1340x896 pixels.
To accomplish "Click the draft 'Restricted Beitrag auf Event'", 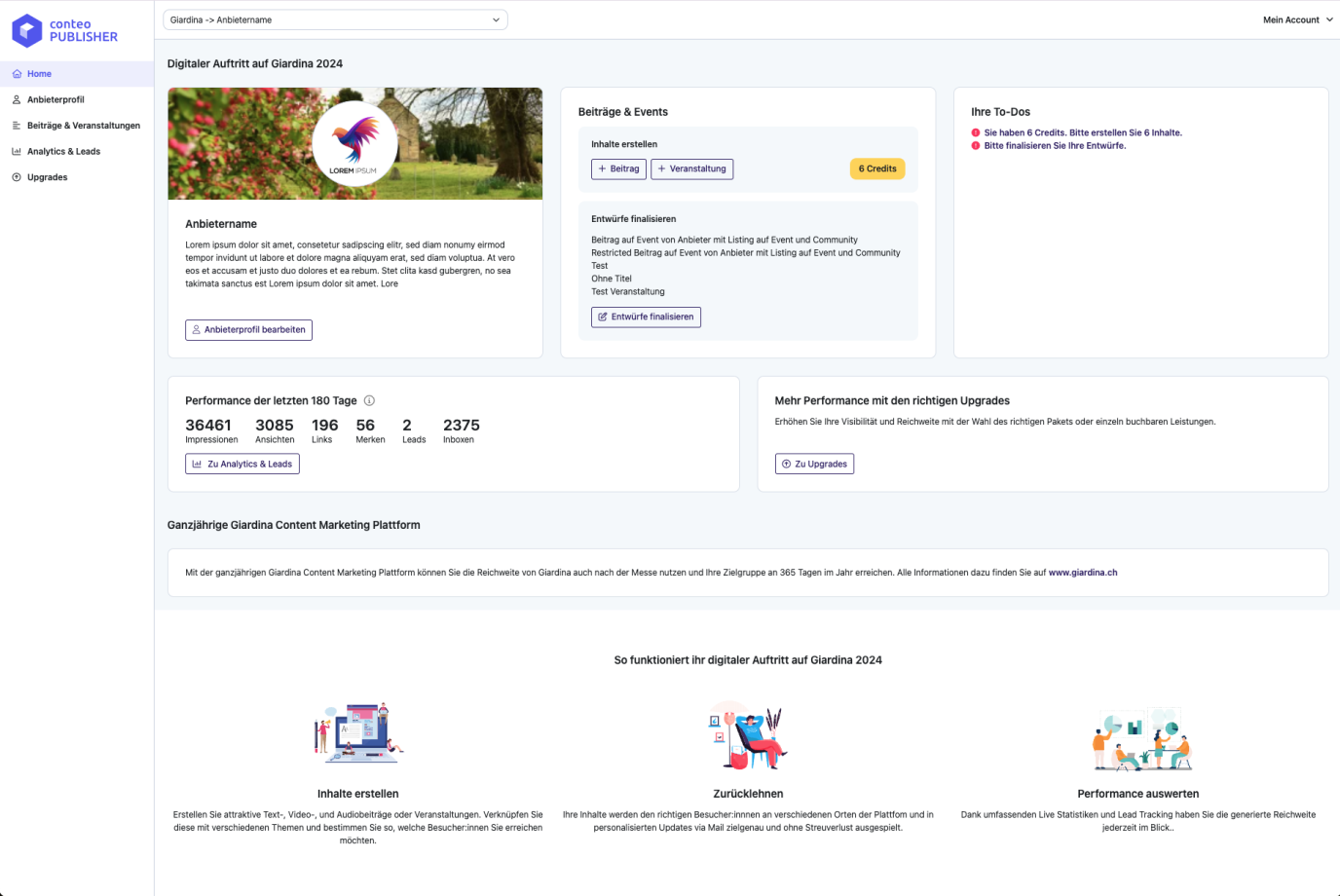I will (746, 252).
